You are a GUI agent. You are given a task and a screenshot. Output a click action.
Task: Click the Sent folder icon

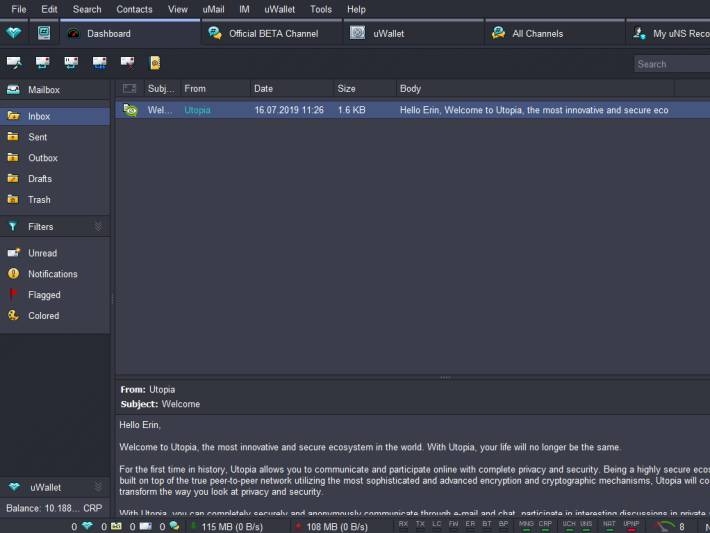[x=13, y=137]
